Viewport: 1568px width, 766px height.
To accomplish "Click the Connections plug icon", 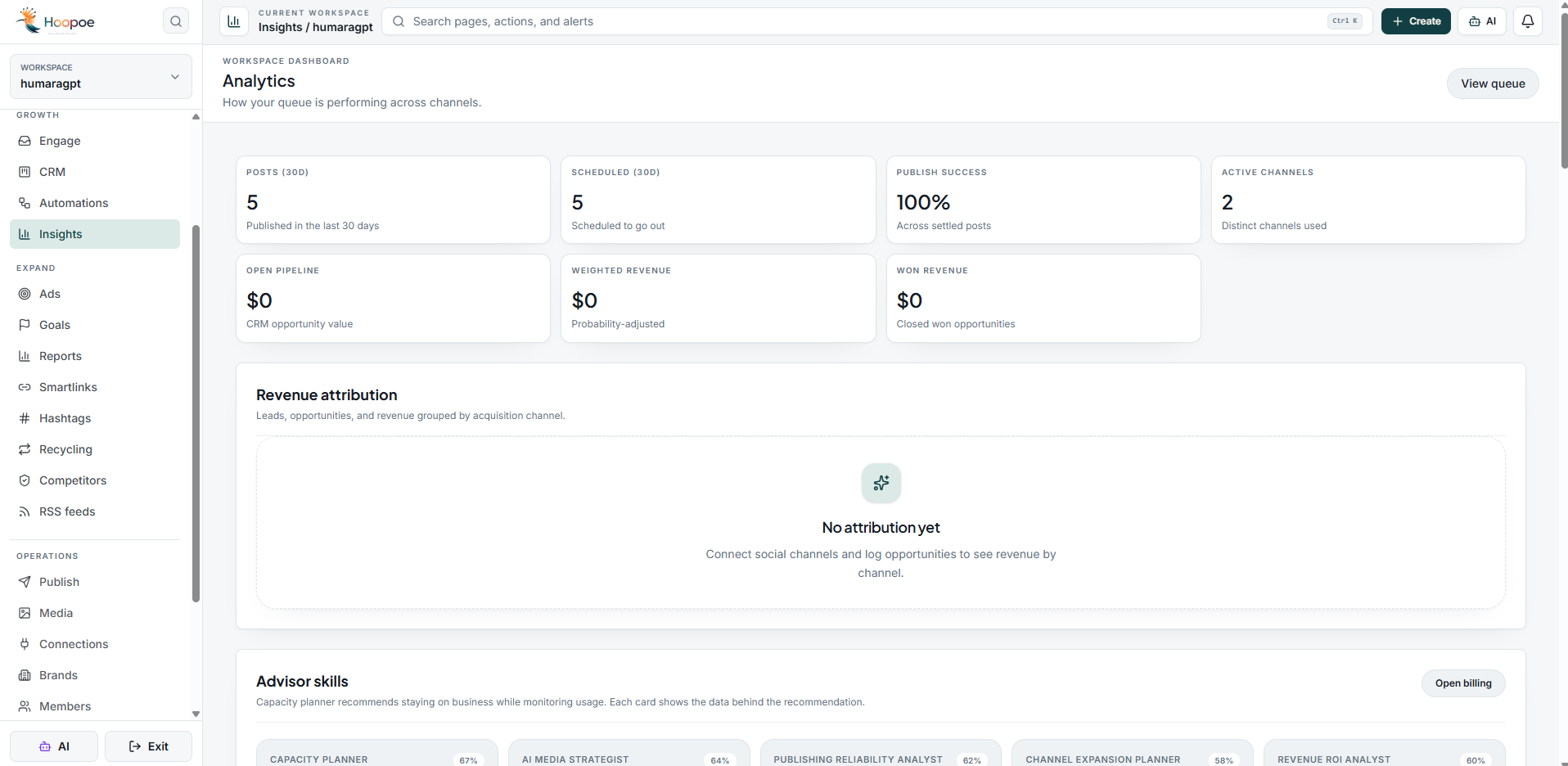I will [25, 644].
